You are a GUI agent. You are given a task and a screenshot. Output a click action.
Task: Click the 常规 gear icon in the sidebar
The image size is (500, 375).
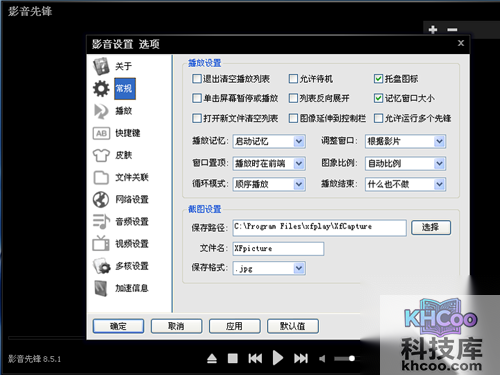[101, 89]
